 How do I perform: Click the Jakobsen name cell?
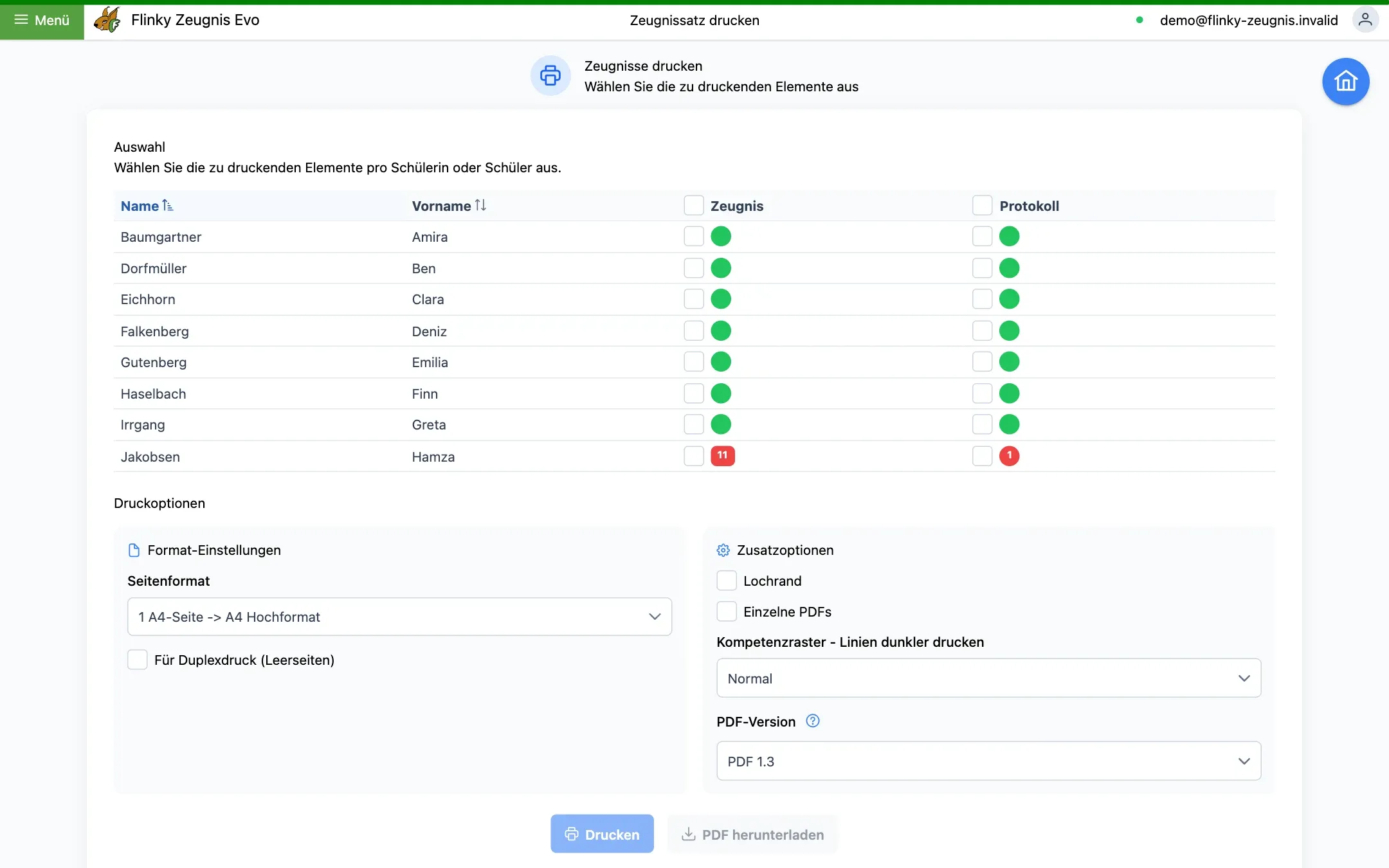click(x=150, y=457)
